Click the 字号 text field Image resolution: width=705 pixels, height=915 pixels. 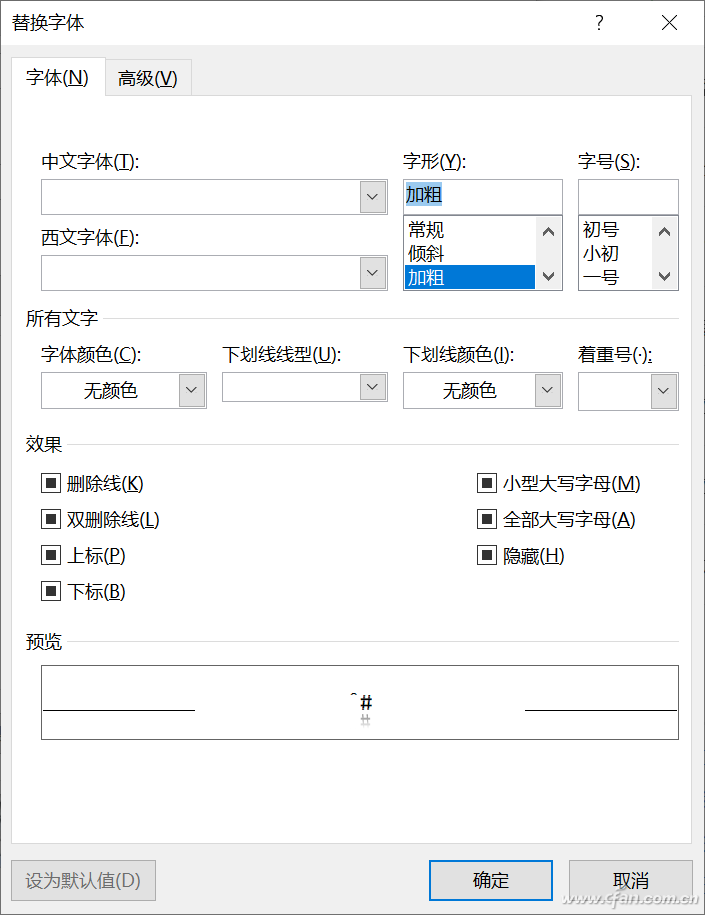click(629, 197)
